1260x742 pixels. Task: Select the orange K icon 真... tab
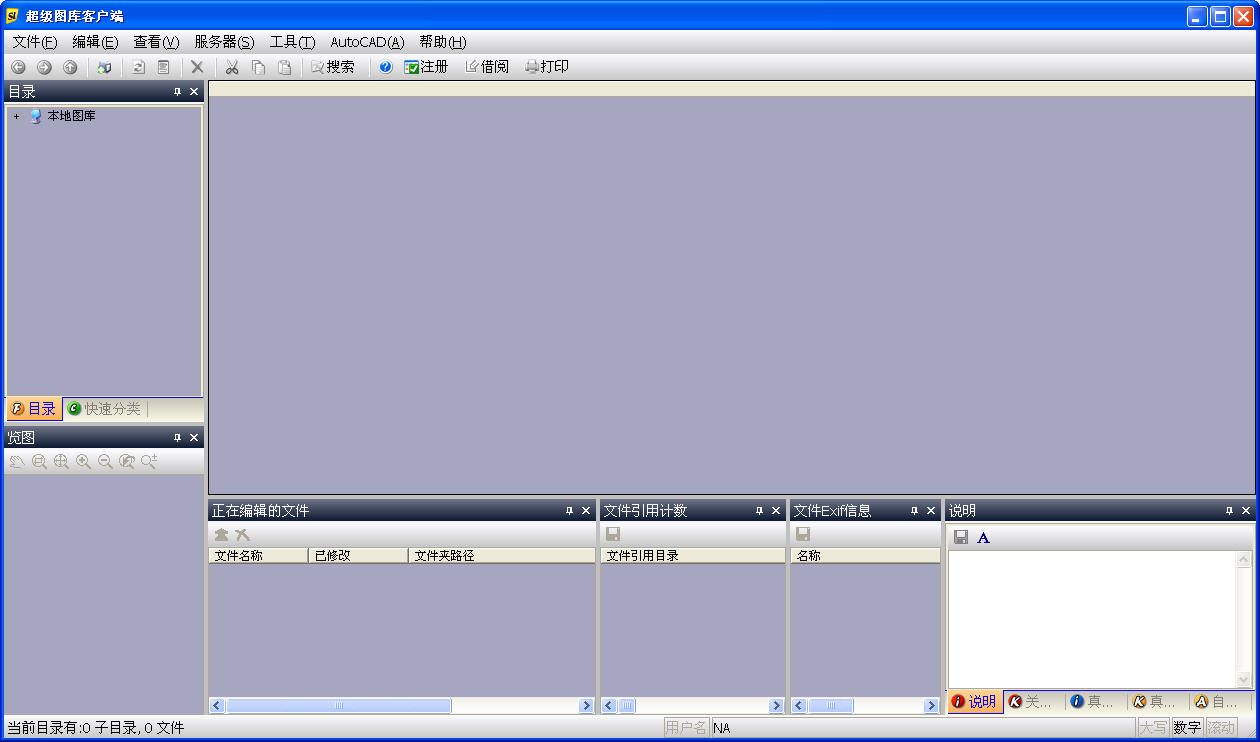click(x=1157, y=702)
